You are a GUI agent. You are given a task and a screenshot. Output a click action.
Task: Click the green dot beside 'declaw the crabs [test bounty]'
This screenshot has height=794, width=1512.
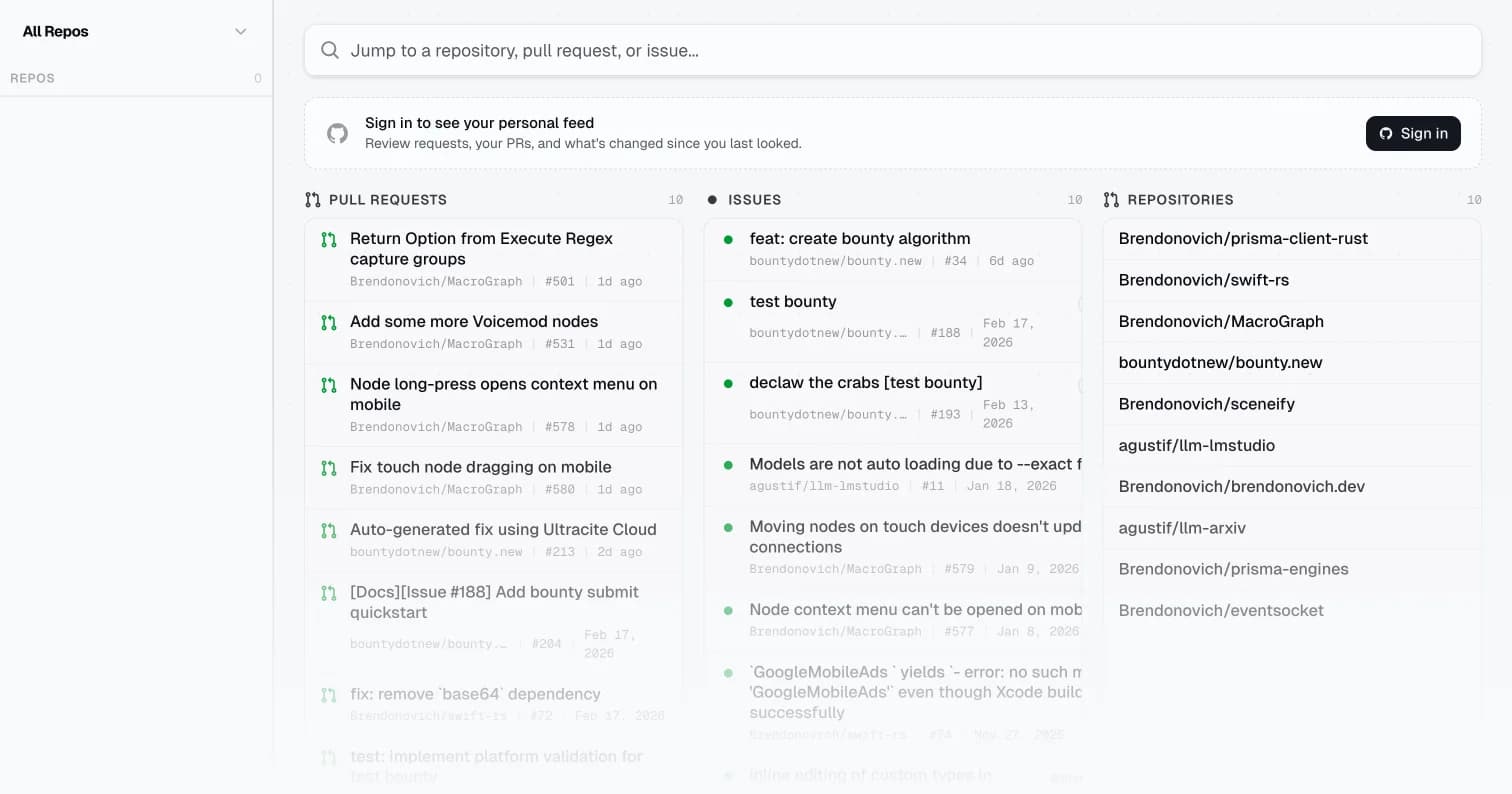(729, 383)
